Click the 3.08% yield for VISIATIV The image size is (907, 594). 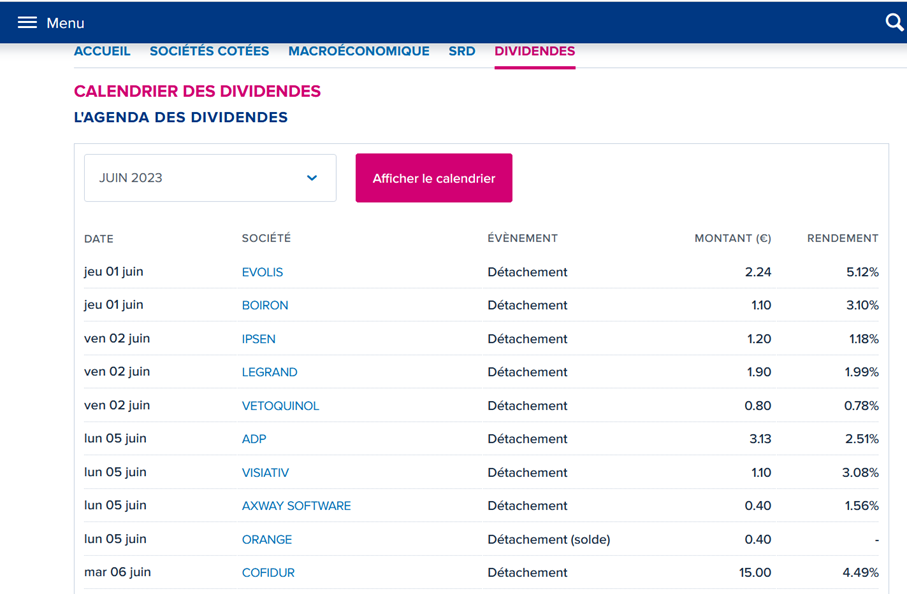click(860, 473)
